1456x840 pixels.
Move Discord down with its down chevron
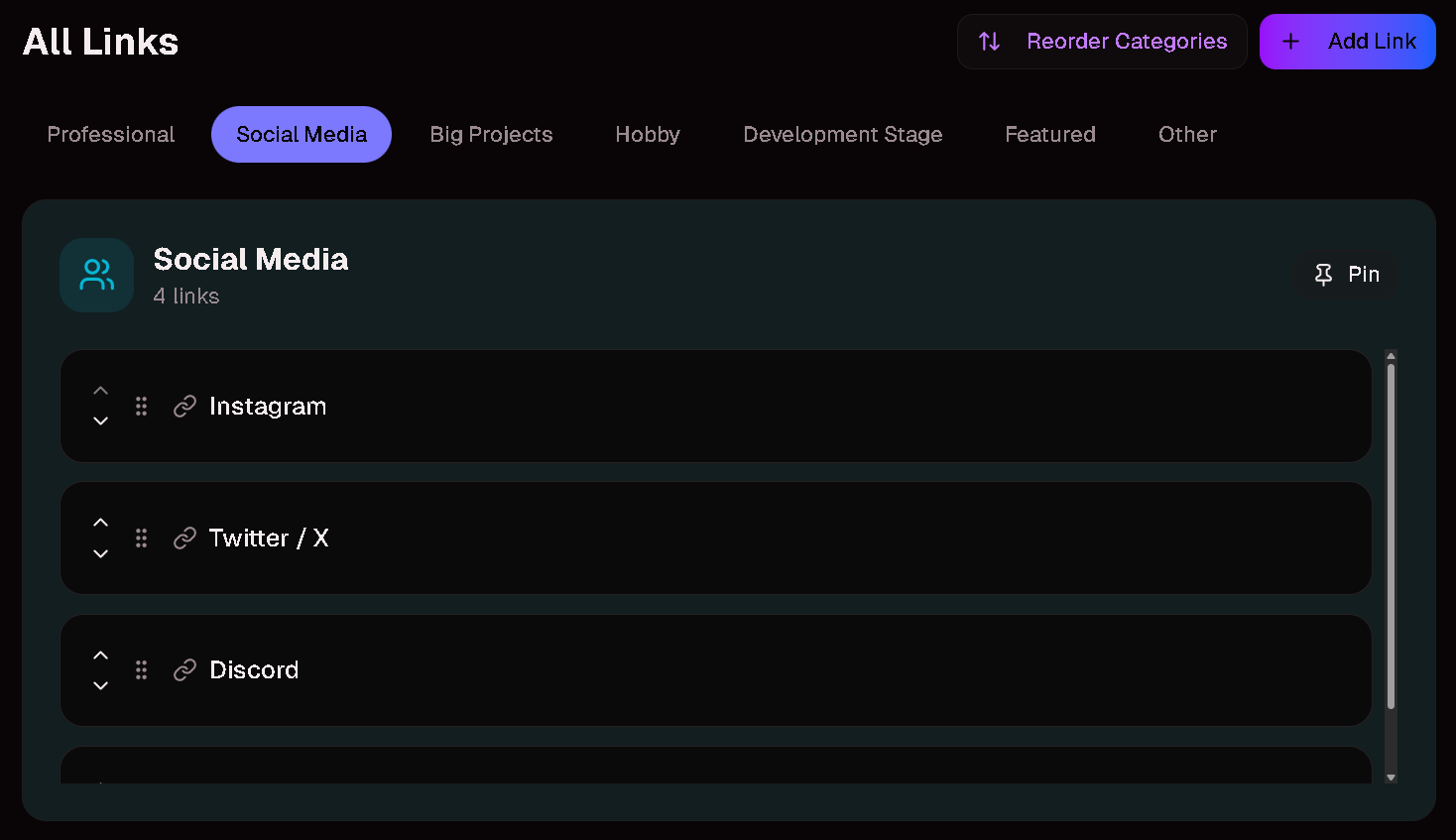[100, 685]
